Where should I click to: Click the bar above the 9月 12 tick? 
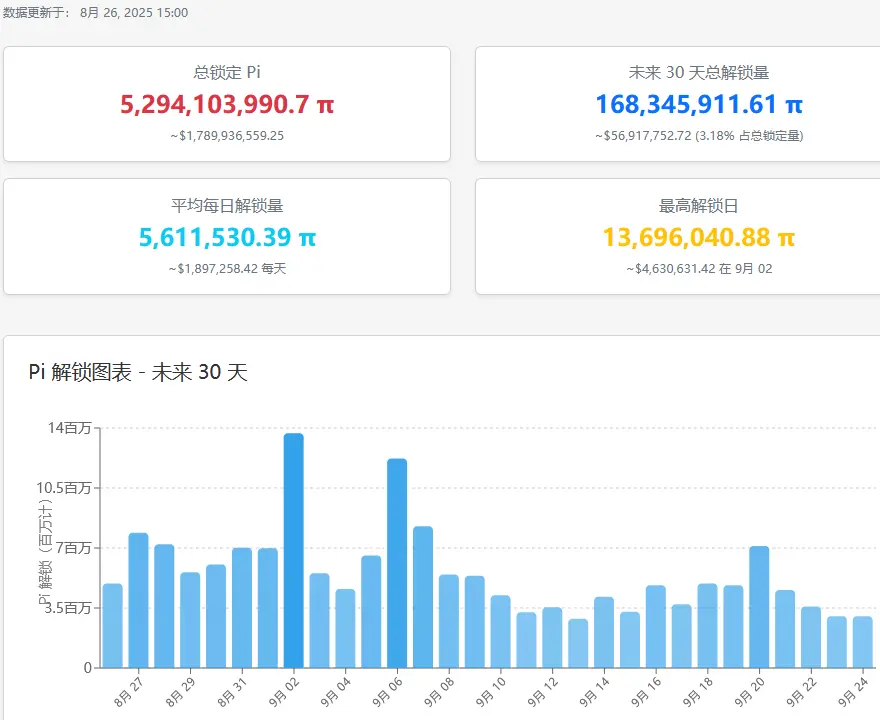point(552,638)
